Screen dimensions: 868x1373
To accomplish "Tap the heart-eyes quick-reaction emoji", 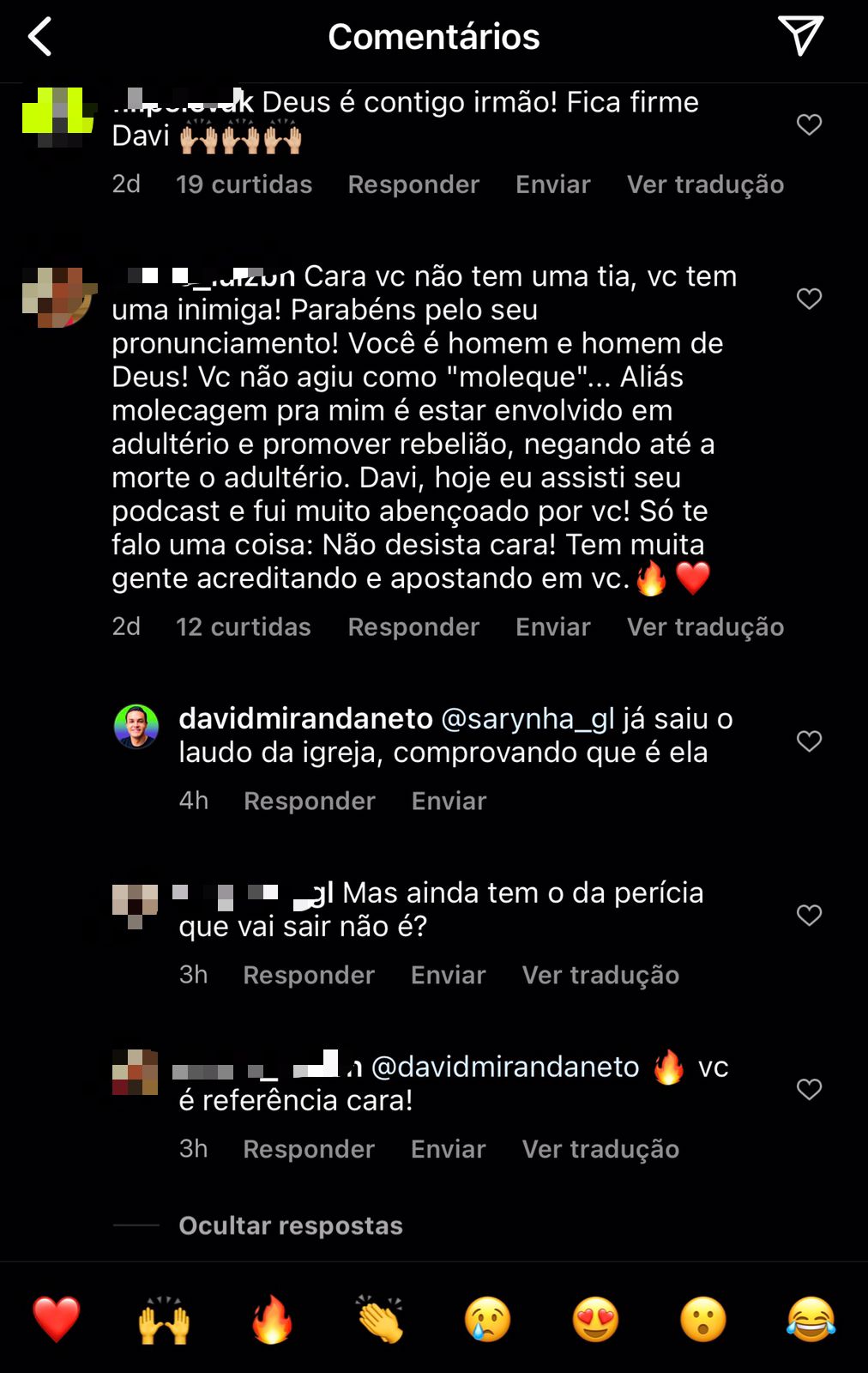I will (595, 1319).
